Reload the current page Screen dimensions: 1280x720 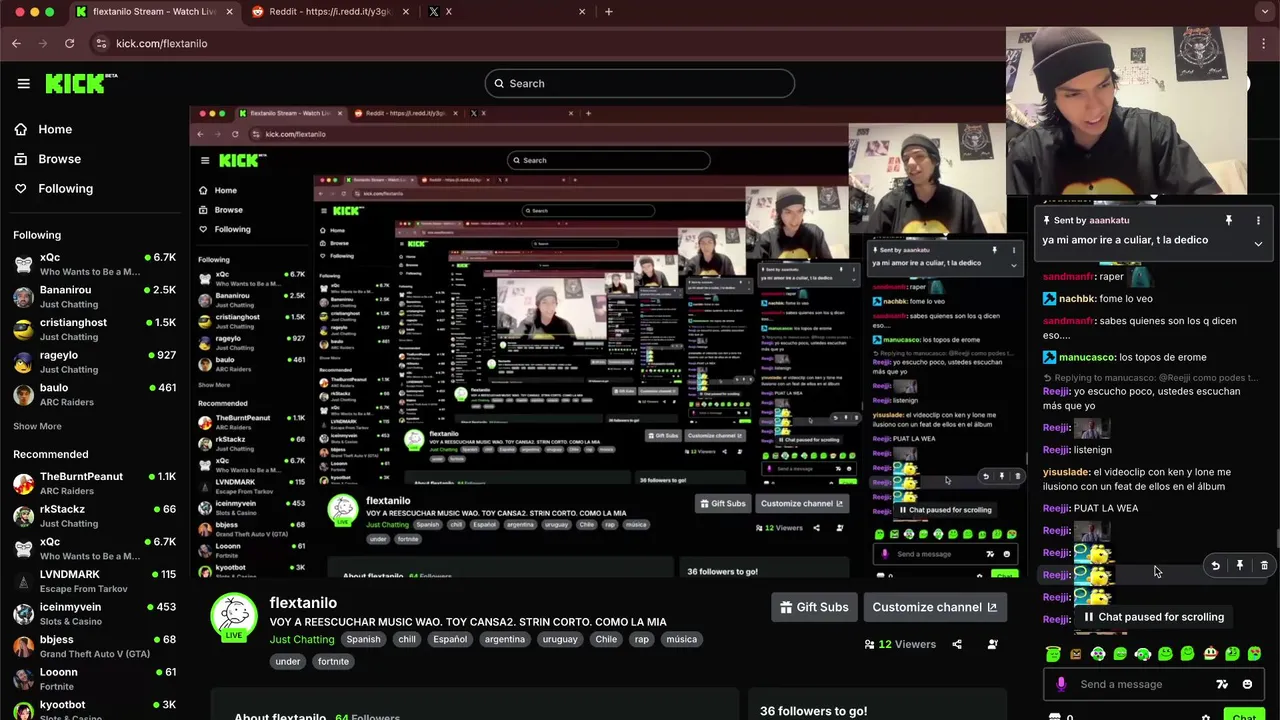tap(69, 43)
